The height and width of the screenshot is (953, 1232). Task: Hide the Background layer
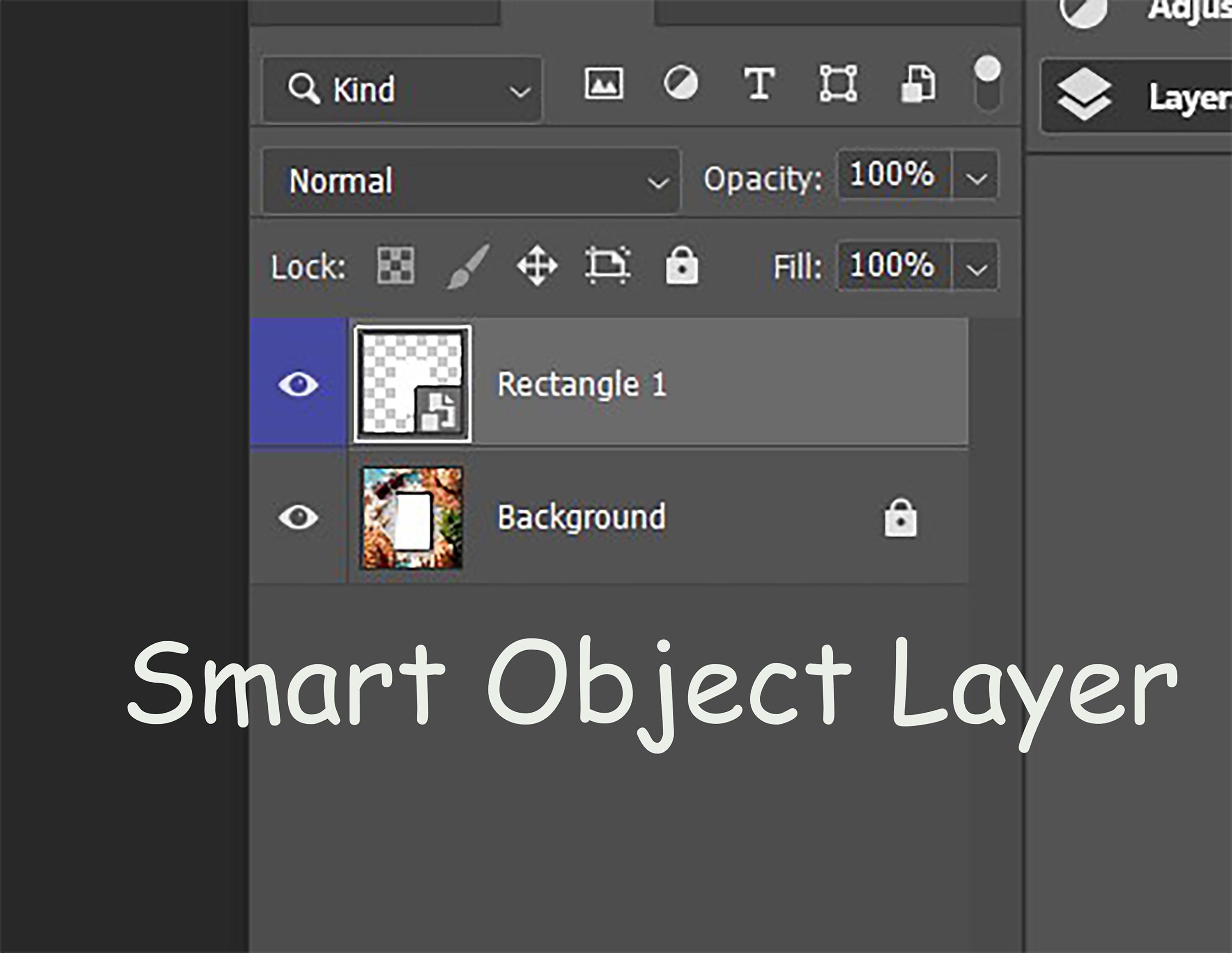tap(299, 517)
